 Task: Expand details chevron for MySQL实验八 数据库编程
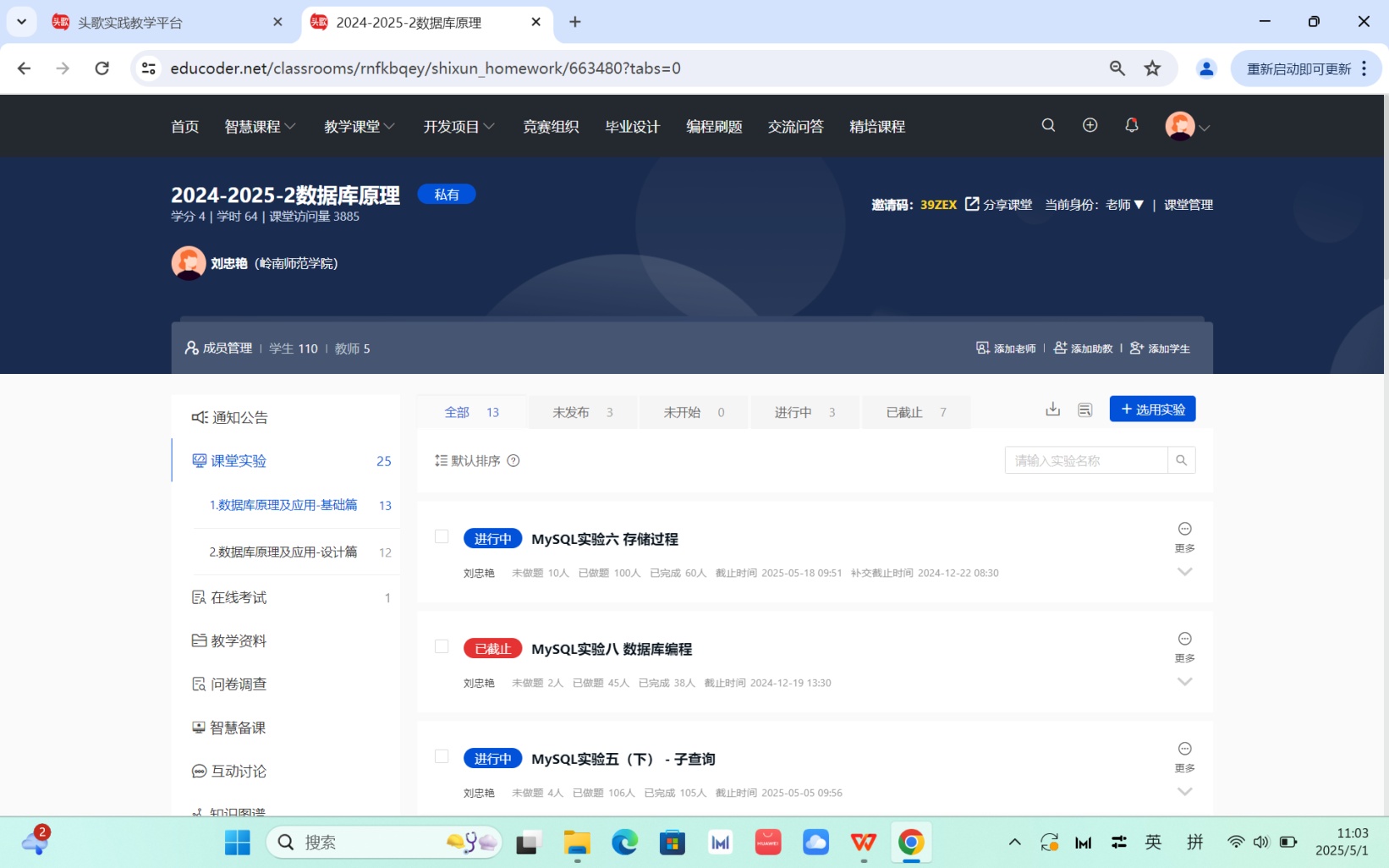coord(1184,682)
